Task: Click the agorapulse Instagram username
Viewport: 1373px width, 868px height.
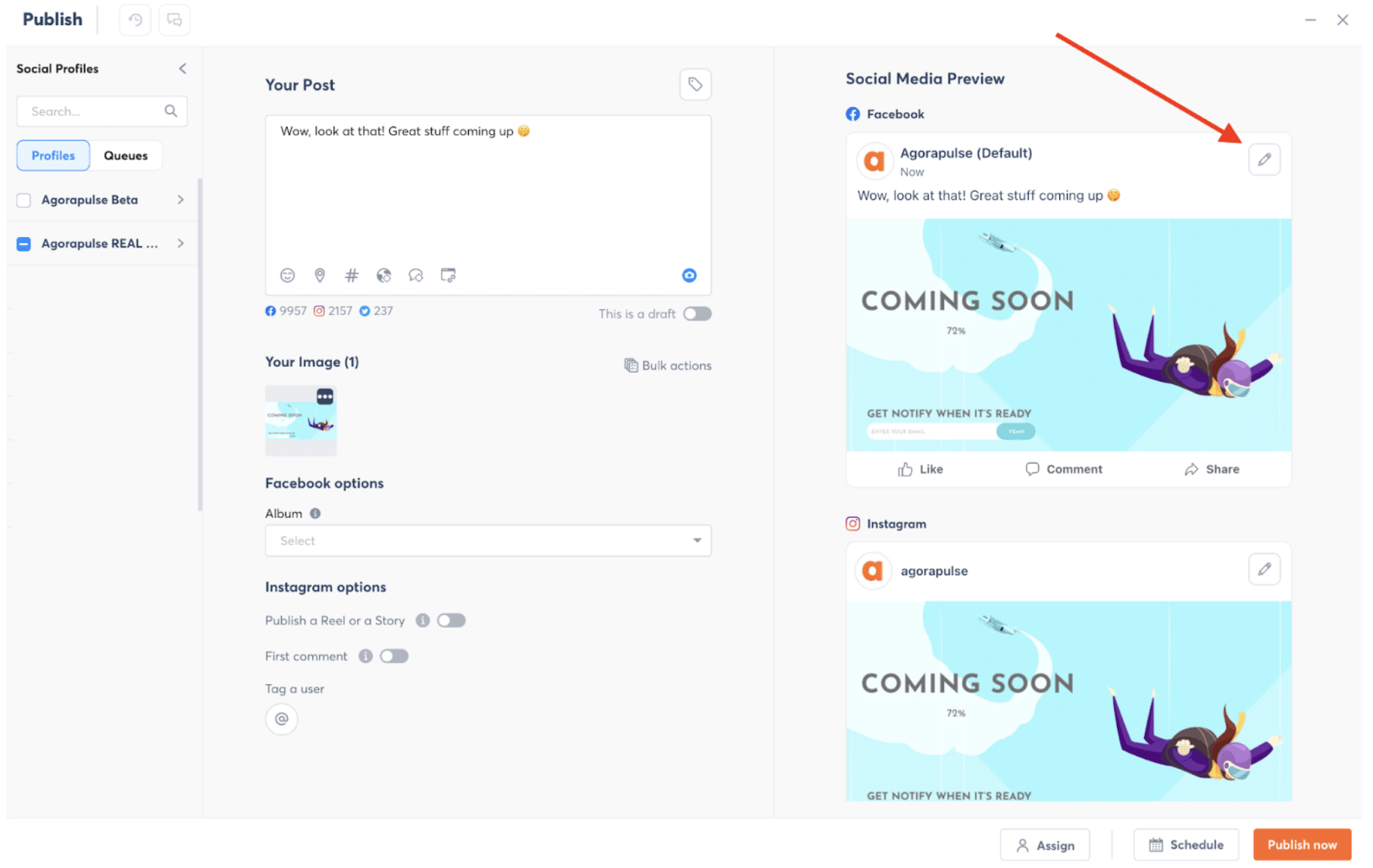Action: [934, 571]
